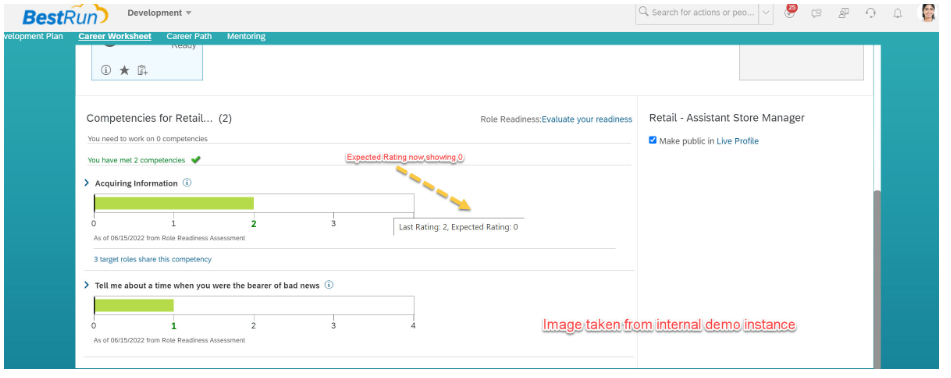Click the Last Rating tooltip text
The height and width of the screenshot is (378, 951).
coord(459,227)
